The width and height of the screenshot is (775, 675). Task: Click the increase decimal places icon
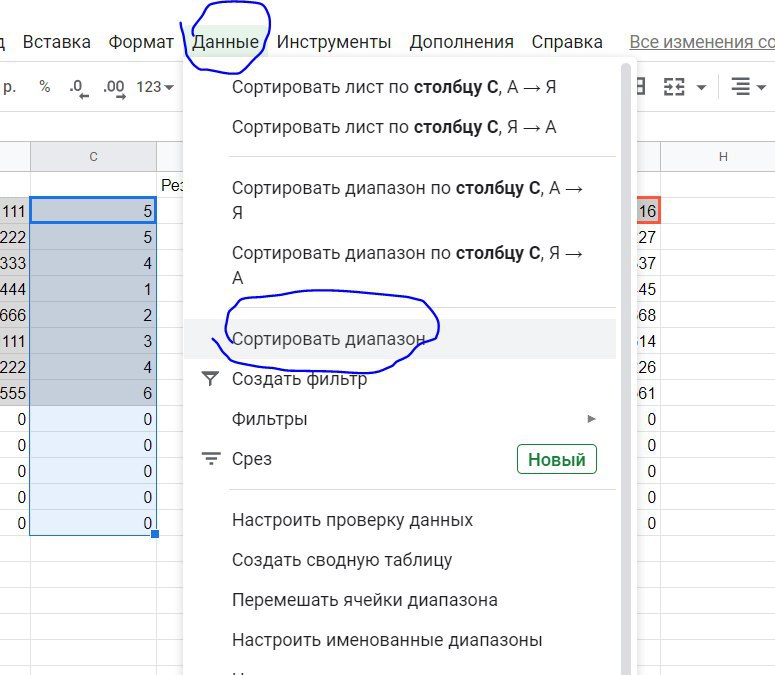(115, 87)
